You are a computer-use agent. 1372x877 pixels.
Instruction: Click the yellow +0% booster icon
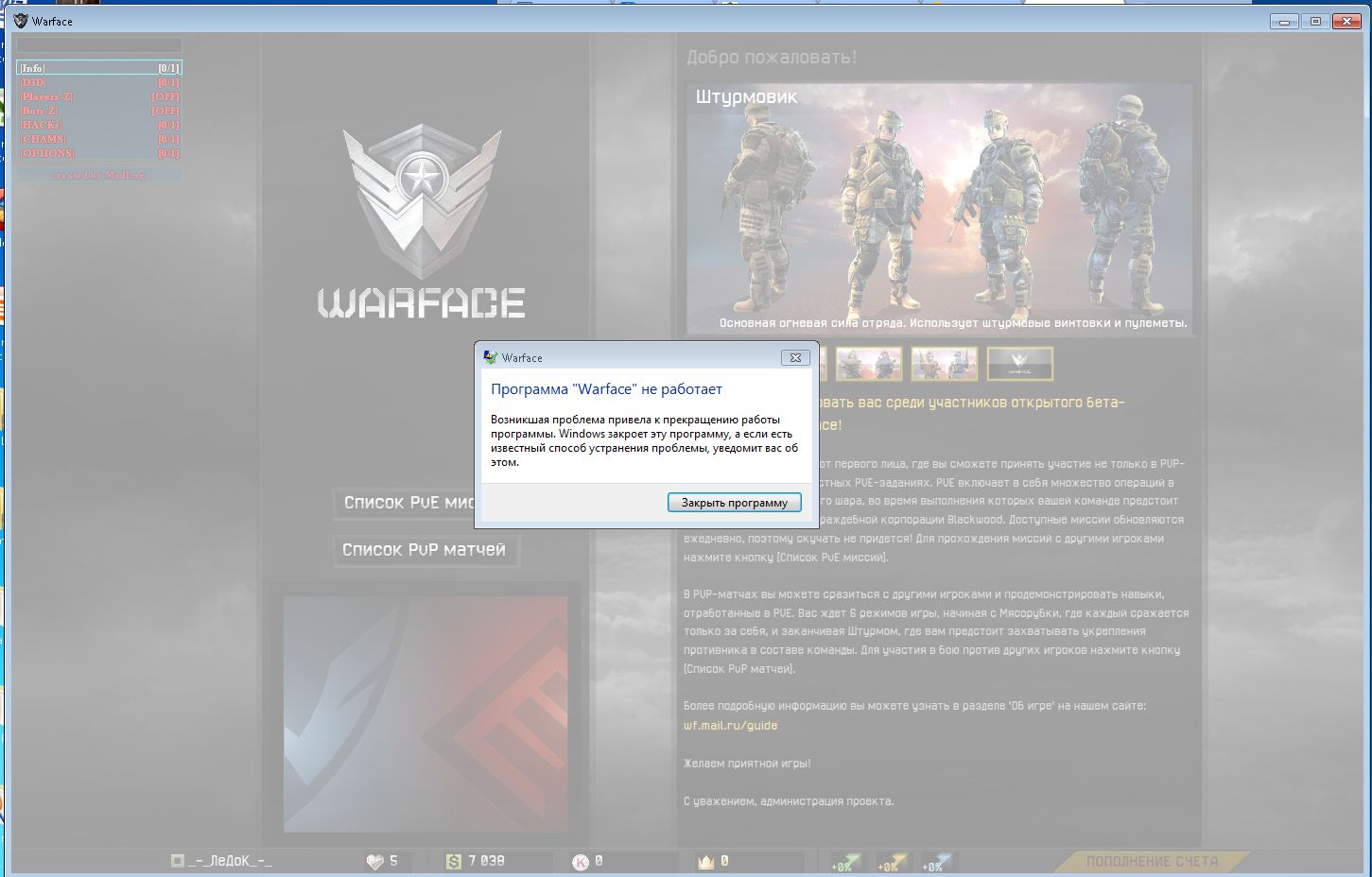click(892, 862)
